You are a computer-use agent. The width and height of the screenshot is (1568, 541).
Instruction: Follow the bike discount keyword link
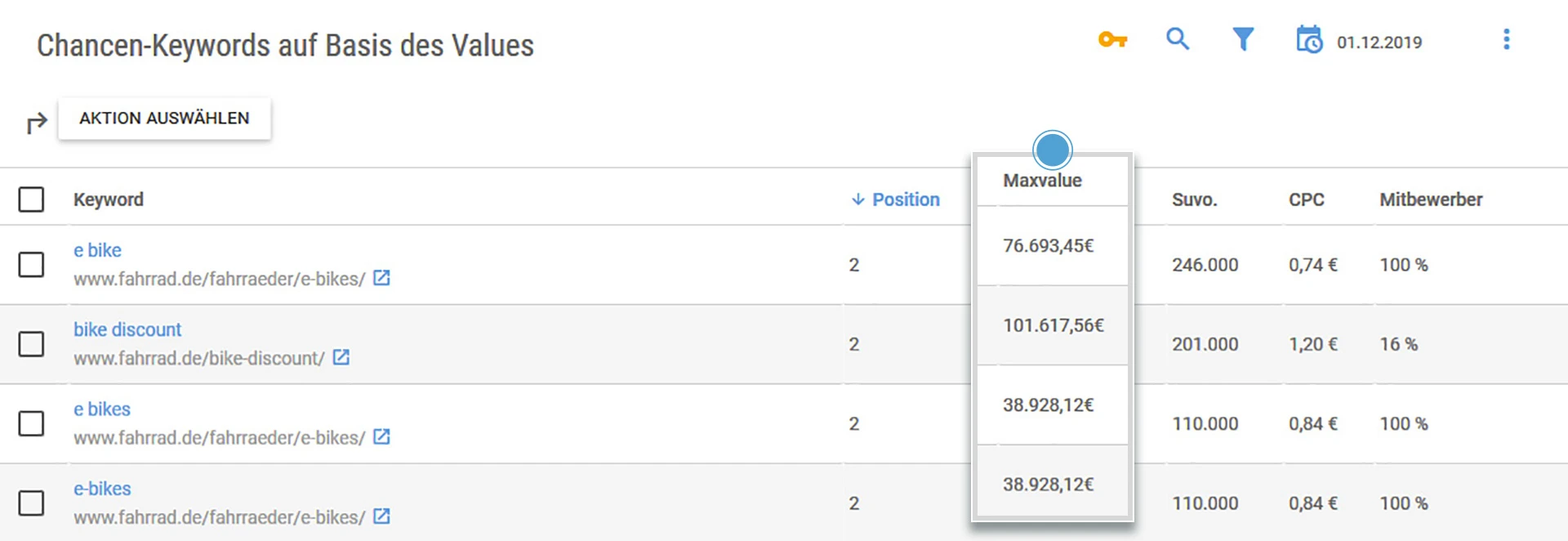[x=127, y=329]
